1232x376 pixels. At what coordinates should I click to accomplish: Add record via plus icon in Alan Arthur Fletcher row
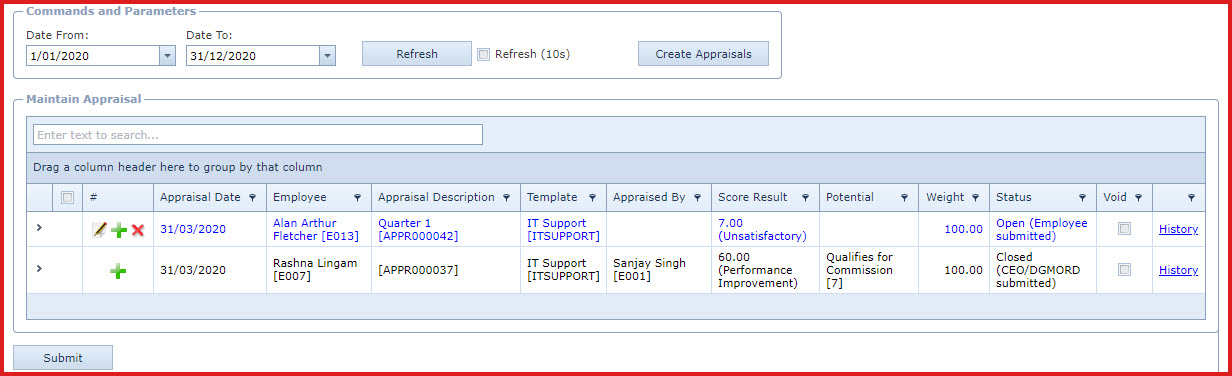119,230
